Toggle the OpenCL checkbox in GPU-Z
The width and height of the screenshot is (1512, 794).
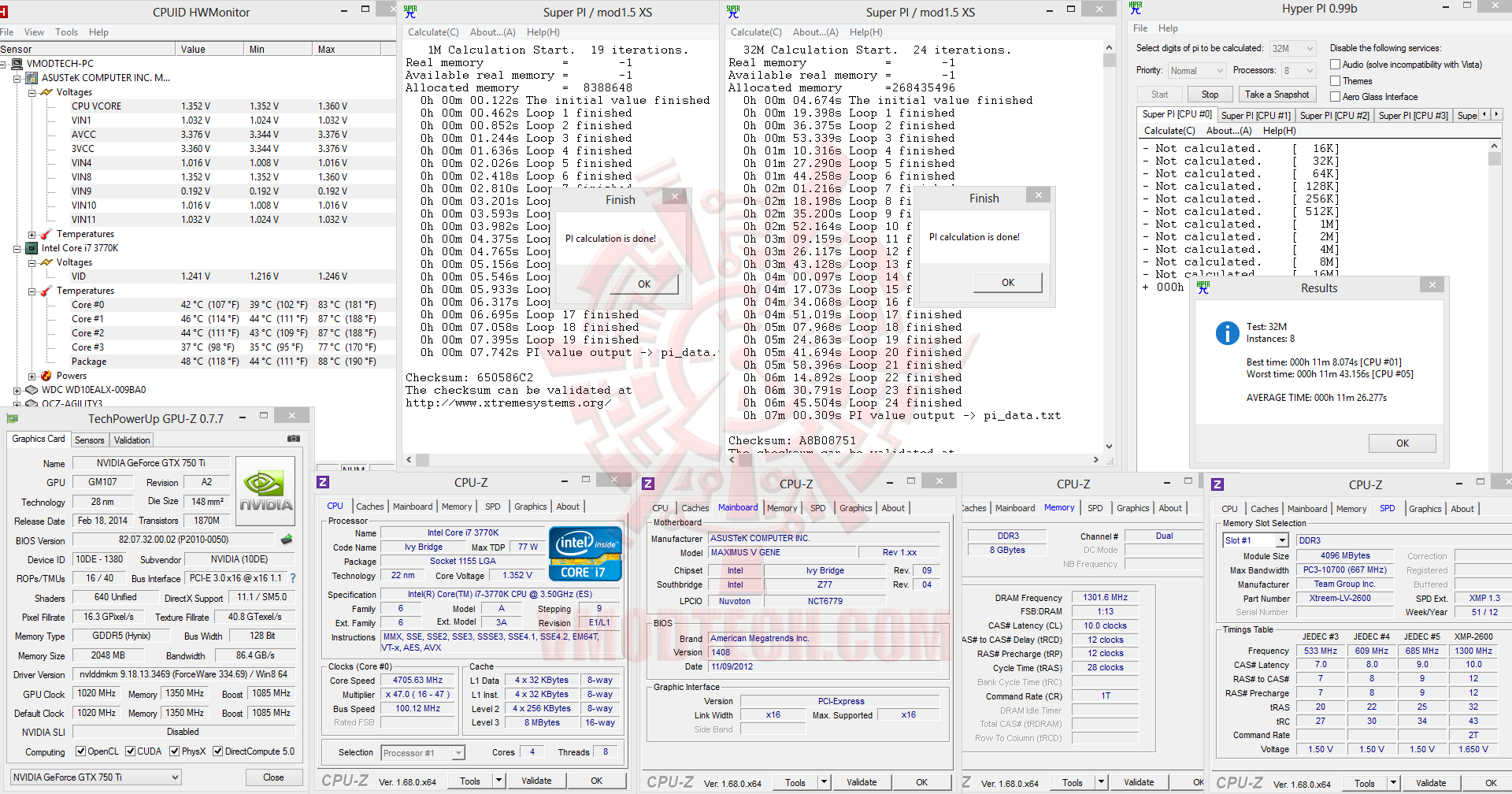pos(80,751)
